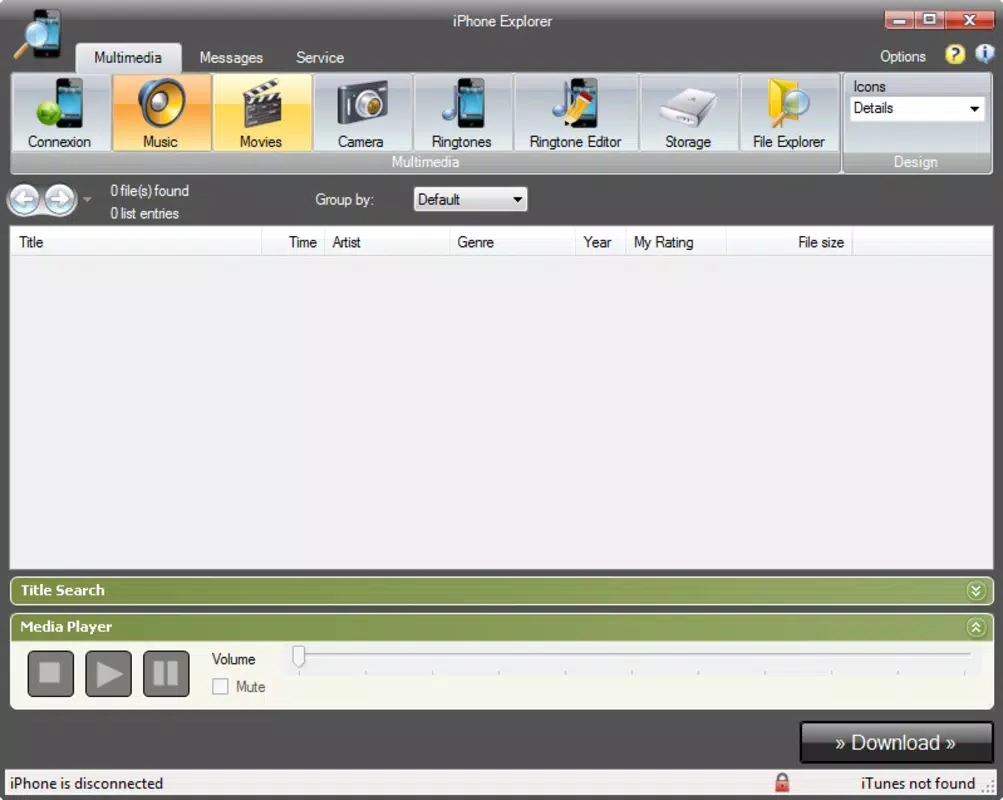Image resolution: width=1003 pixels, height=800 pixels.
Task: Click the '0 file(s) found' text
Action: coord(149,191)
